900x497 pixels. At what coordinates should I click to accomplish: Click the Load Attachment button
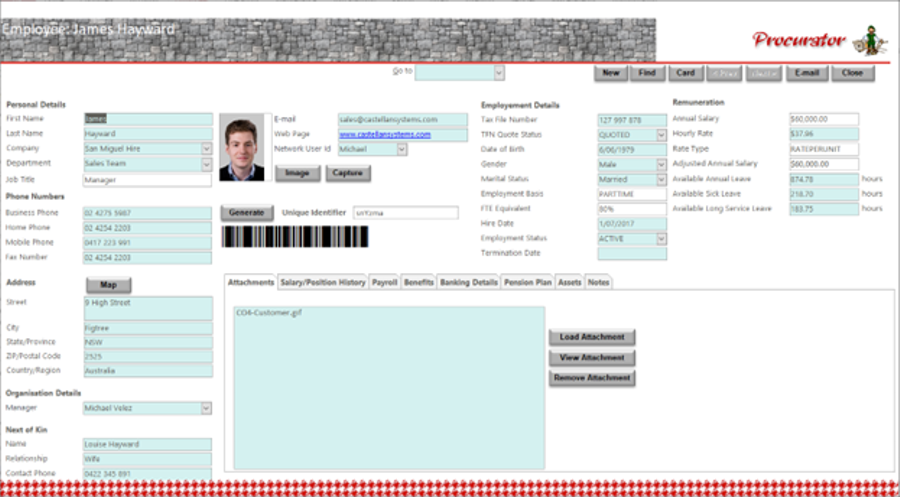click(592, 337)
